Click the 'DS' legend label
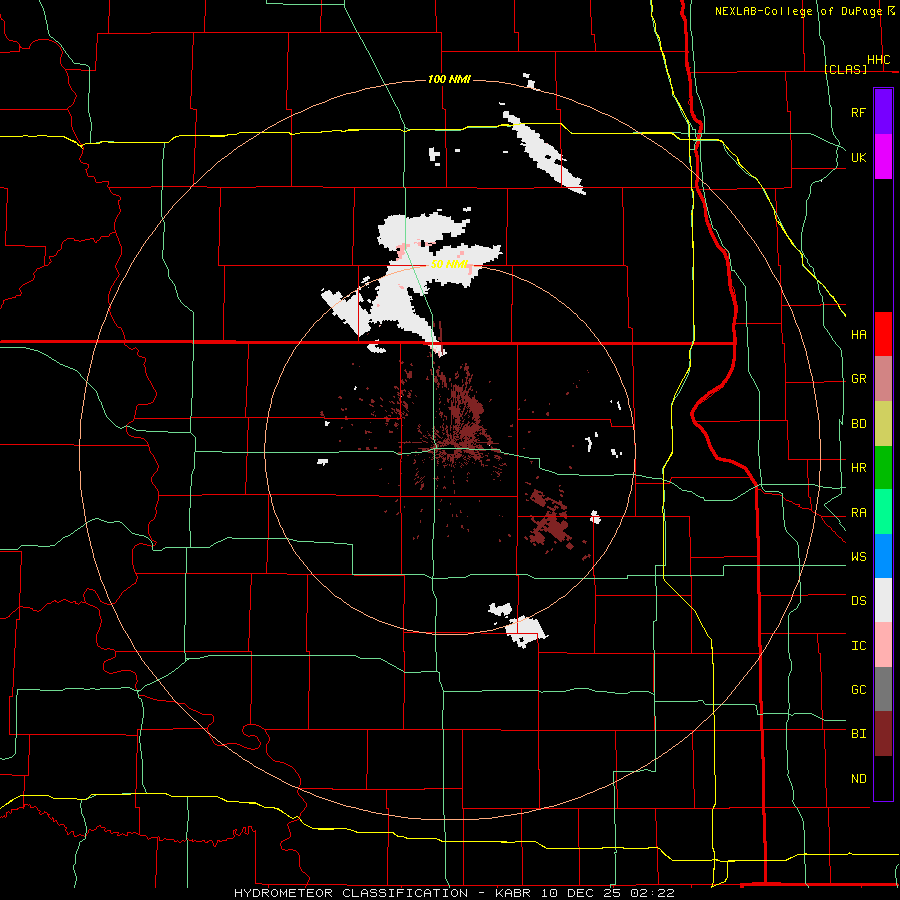Screen dimensions: 900x900 pyautogui.click(x=858, y=600)
